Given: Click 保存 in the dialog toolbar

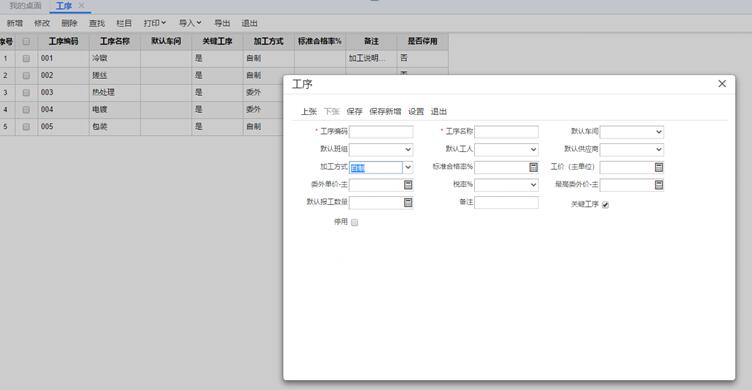Looking at the screenshot, I should click(x=354, y=111).
